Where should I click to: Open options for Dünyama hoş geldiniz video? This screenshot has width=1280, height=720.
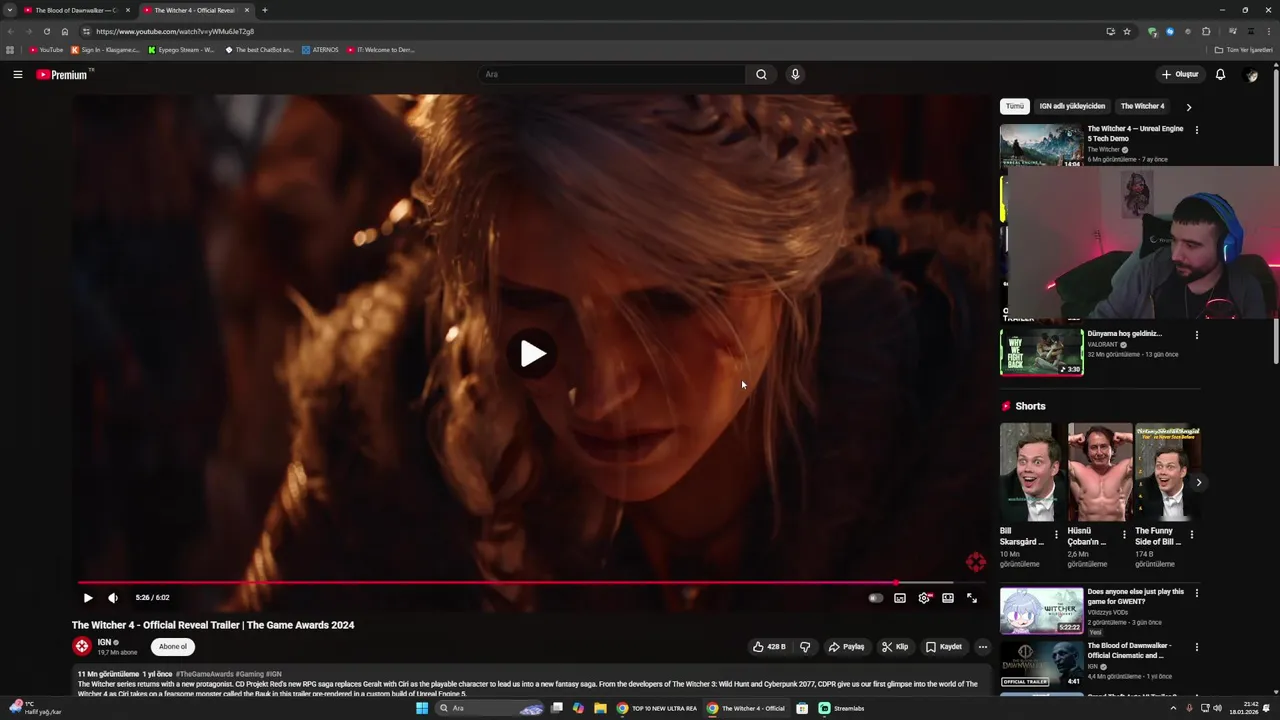[1196, 335]
